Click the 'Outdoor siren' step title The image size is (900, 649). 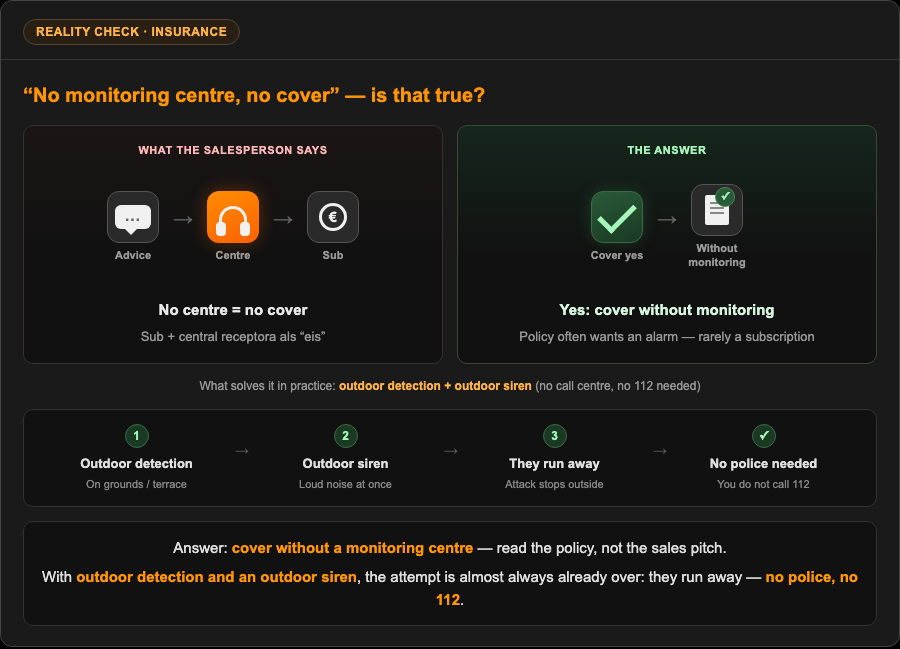346,463
